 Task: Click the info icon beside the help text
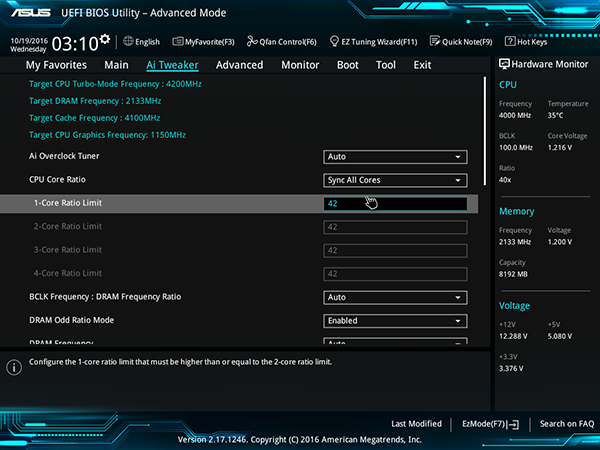pyautogui.click(x=14, y=367)
